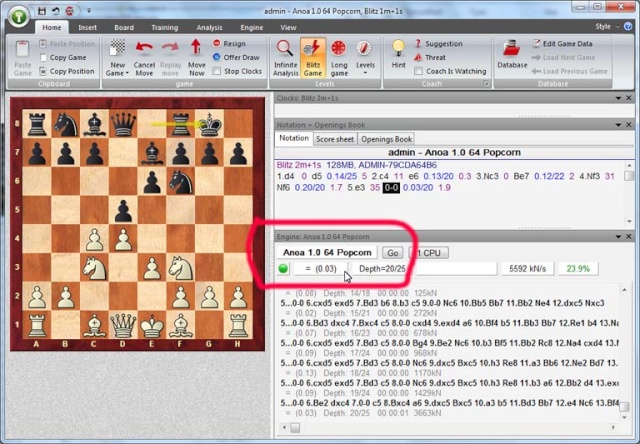This screenshot has height=444, width=640.
Task: Click the engine output scroll up arrow
Action: click(x=624, y=290)
